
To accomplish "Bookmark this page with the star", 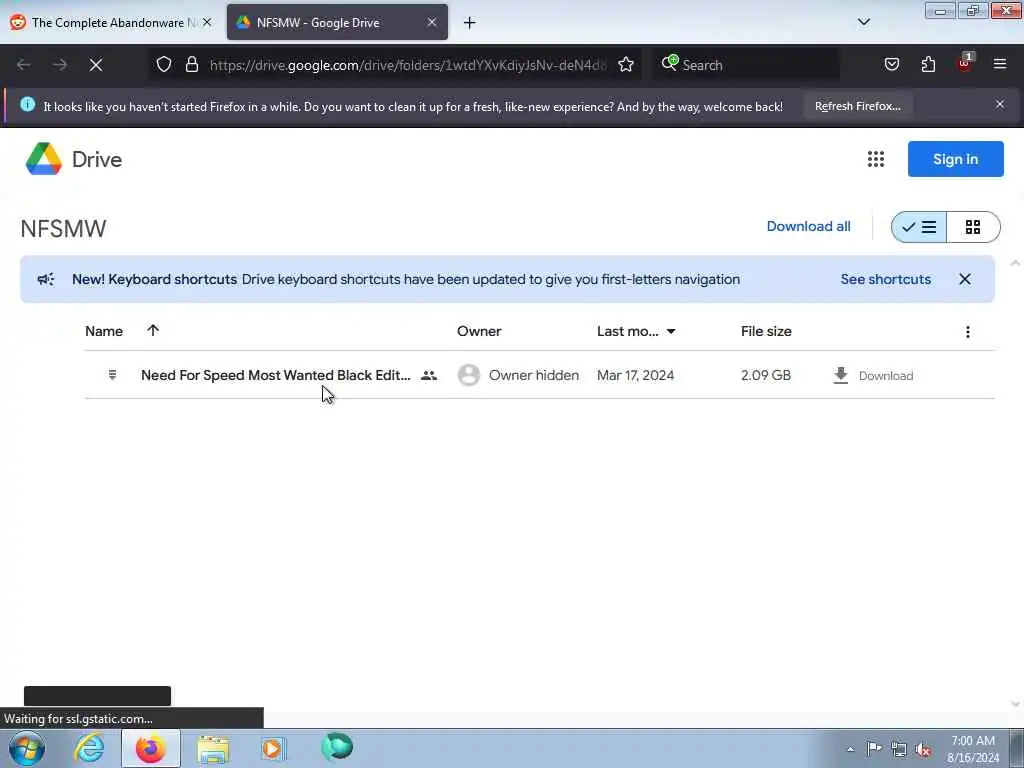I will click(626, 64).
